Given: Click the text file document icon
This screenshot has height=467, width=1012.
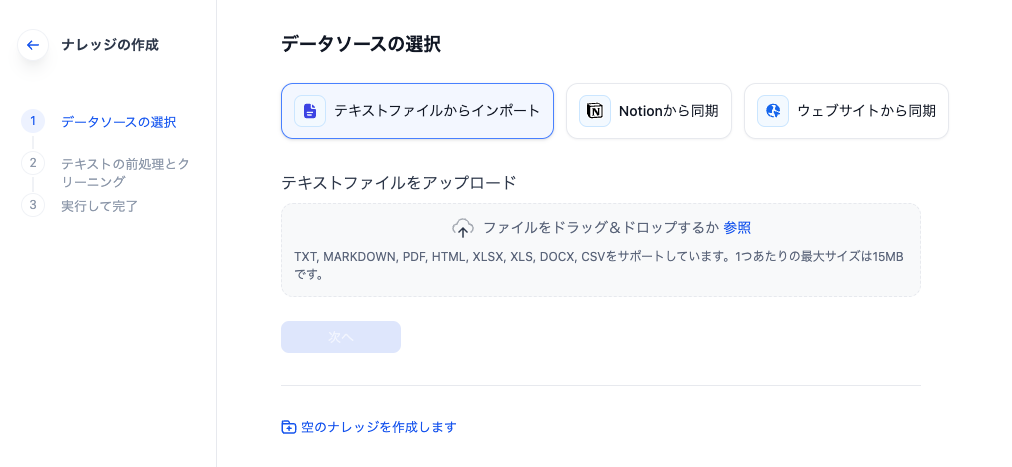Looking at the screenshot, I should (310, 111).
